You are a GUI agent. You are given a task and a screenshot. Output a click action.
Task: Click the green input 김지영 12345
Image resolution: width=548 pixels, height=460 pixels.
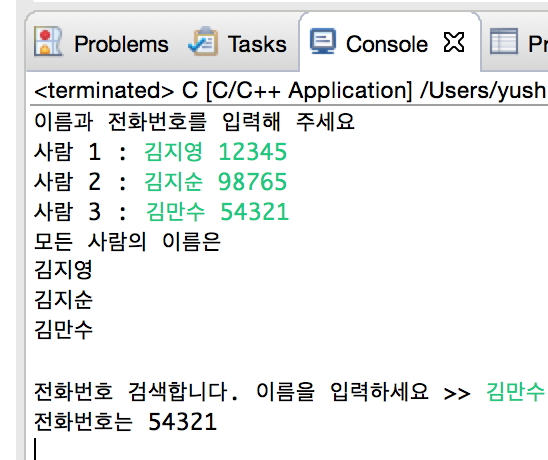tap(216, 152)
